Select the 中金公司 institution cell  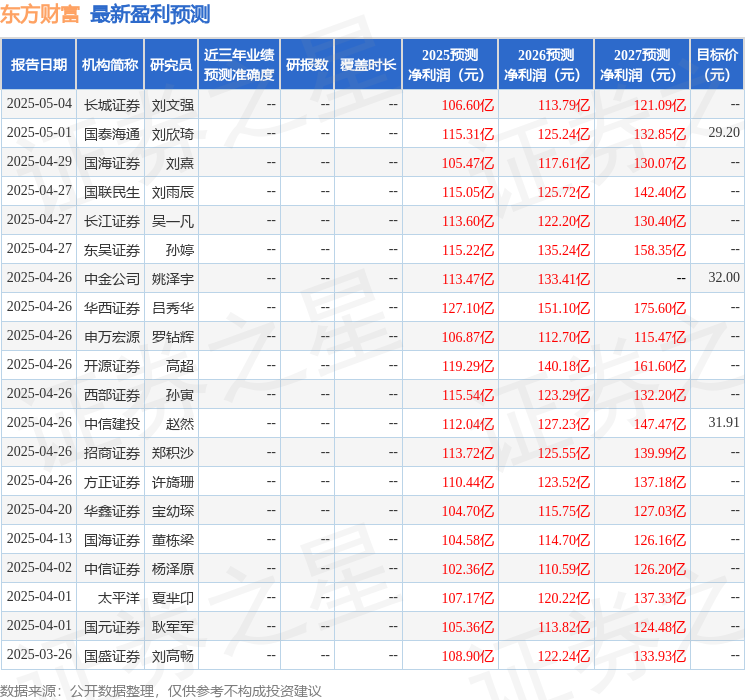(x=112, y=279)
